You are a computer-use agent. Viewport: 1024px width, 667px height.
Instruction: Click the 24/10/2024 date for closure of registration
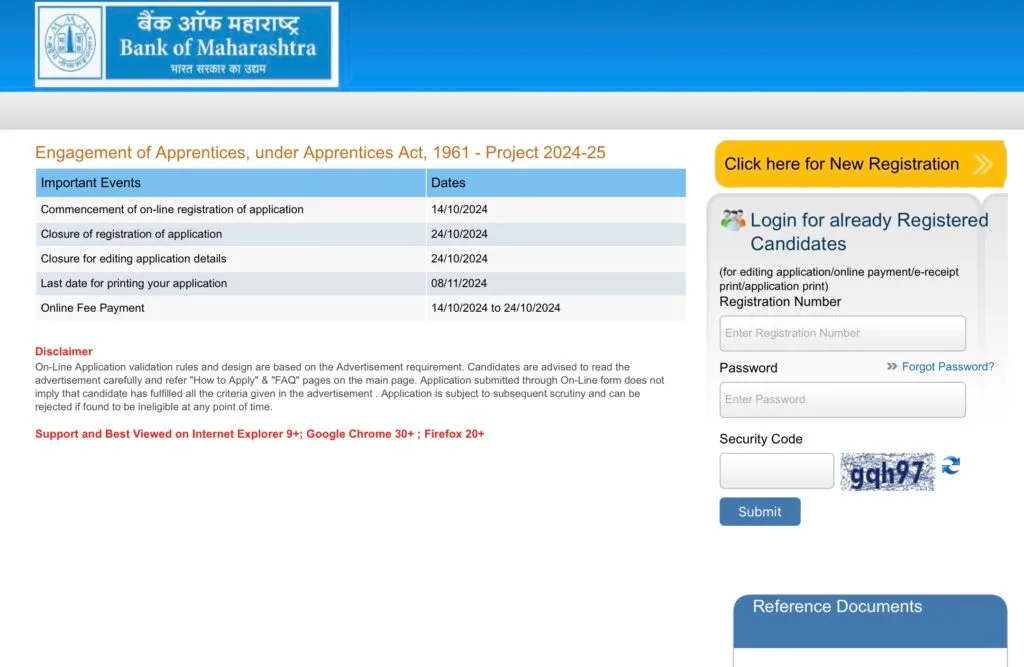tap(459, 234)
